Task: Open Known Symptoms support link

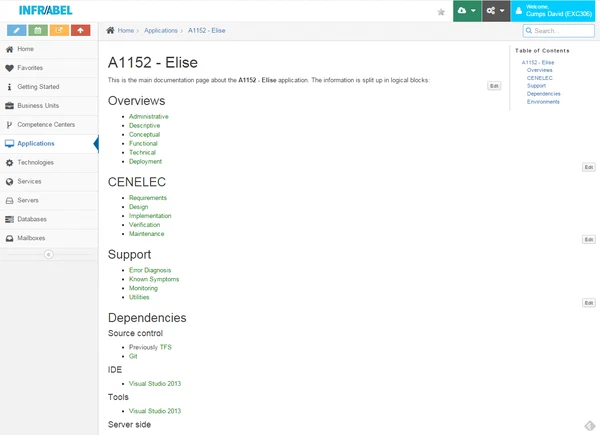Action: point(154,279)
